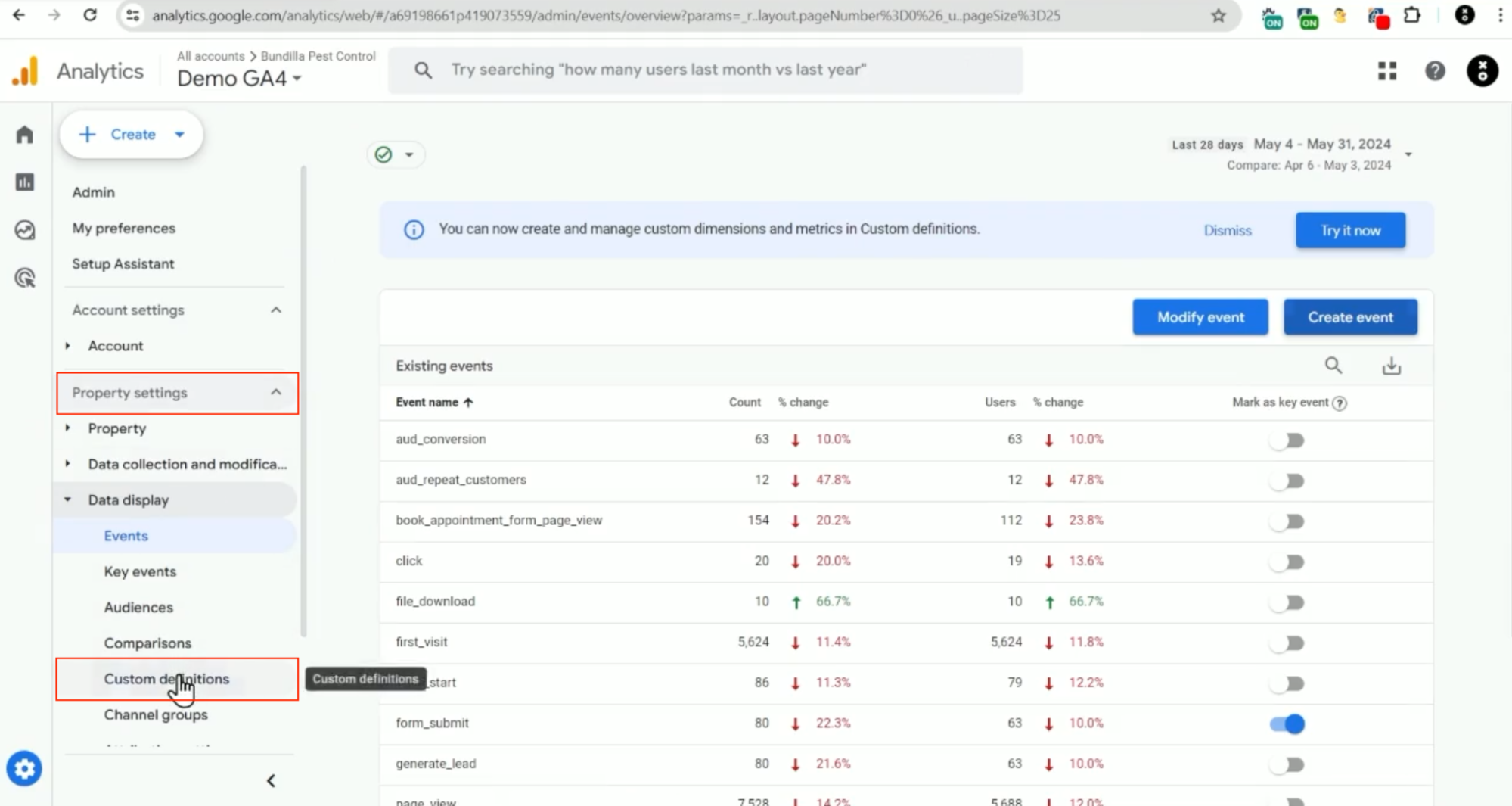The image size is (1512, 806).
Task: Toggle key event for aud_conversion
Action: coord(1287,440)
